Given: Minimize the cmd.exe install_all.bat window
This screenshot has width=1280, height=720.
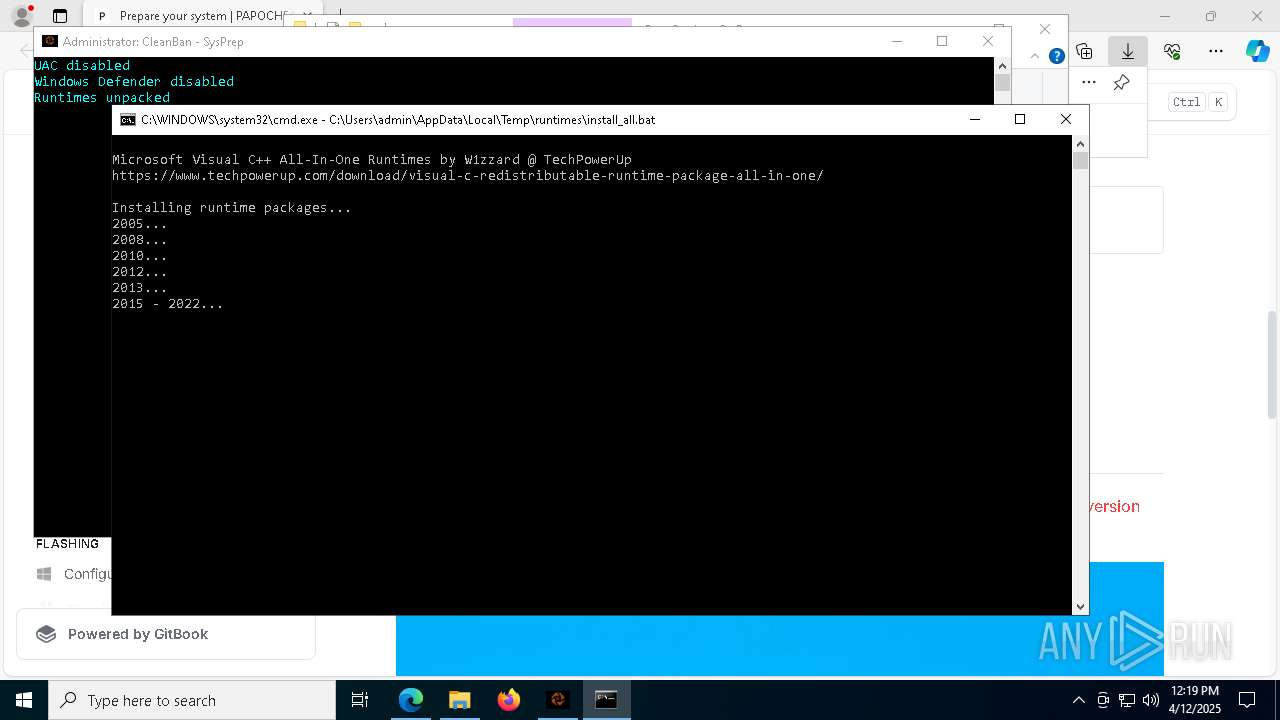Looking at the screenshot, I should [975, 119].
